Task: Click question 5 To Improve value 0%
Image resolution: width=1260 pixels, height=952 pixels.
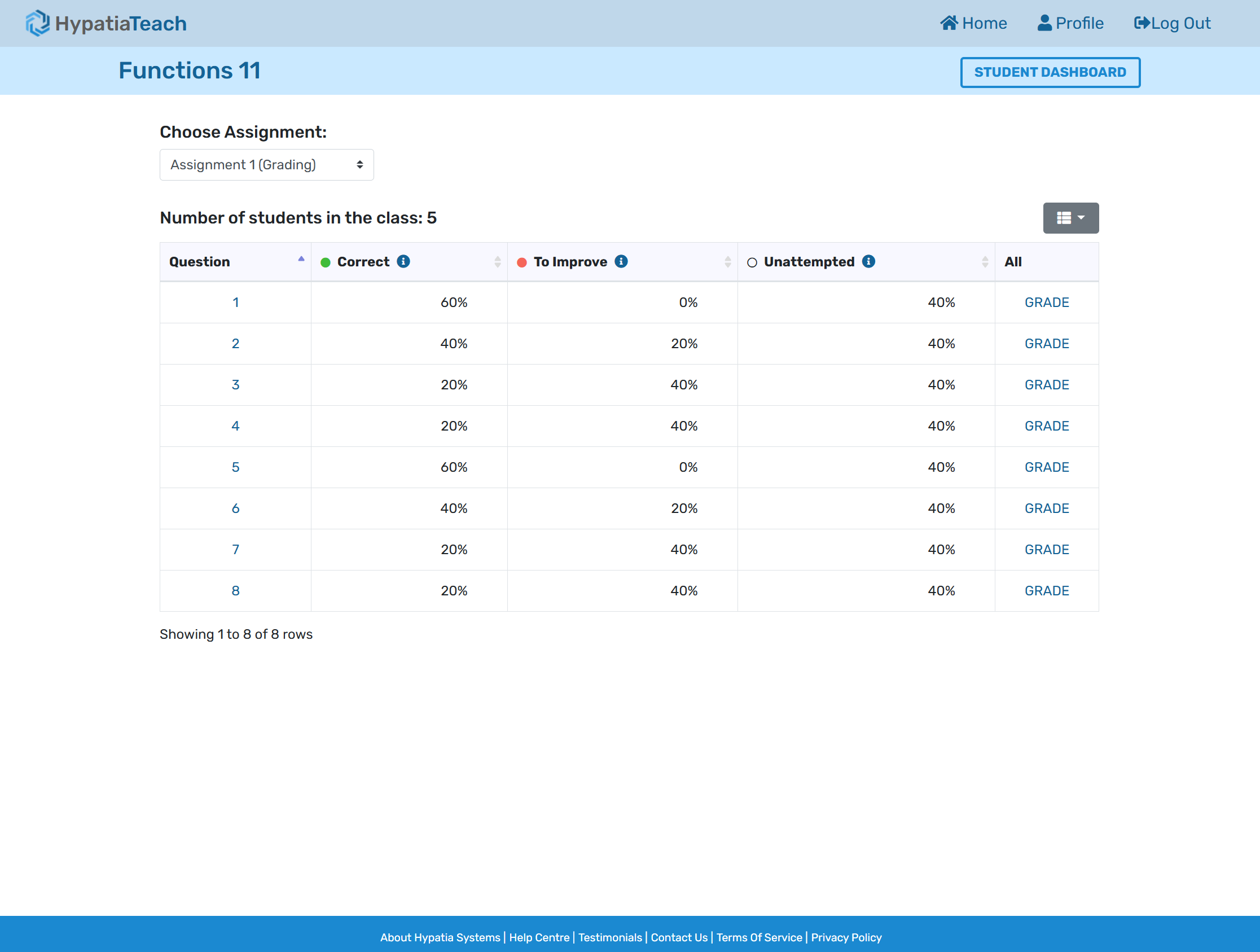Action: 688,467
